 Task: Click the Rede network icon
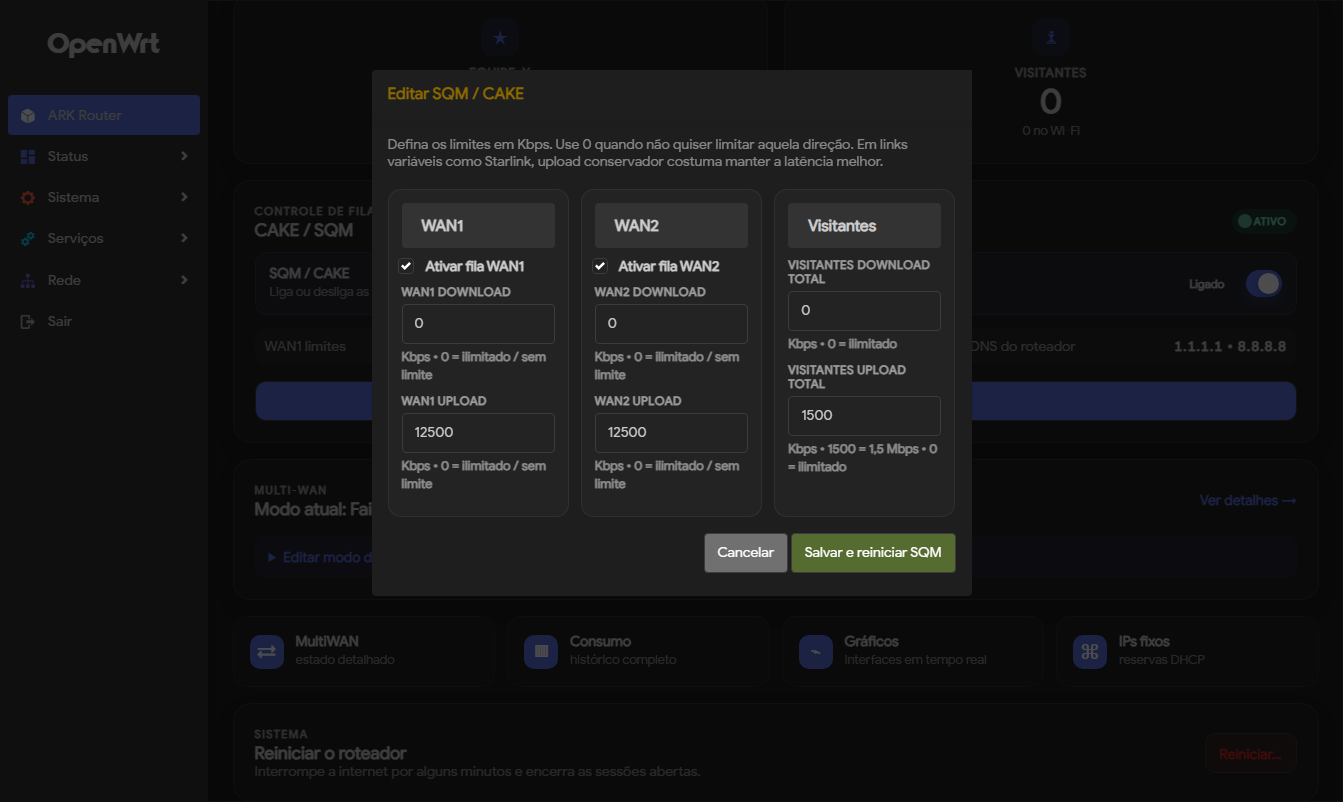coord(28,281)
